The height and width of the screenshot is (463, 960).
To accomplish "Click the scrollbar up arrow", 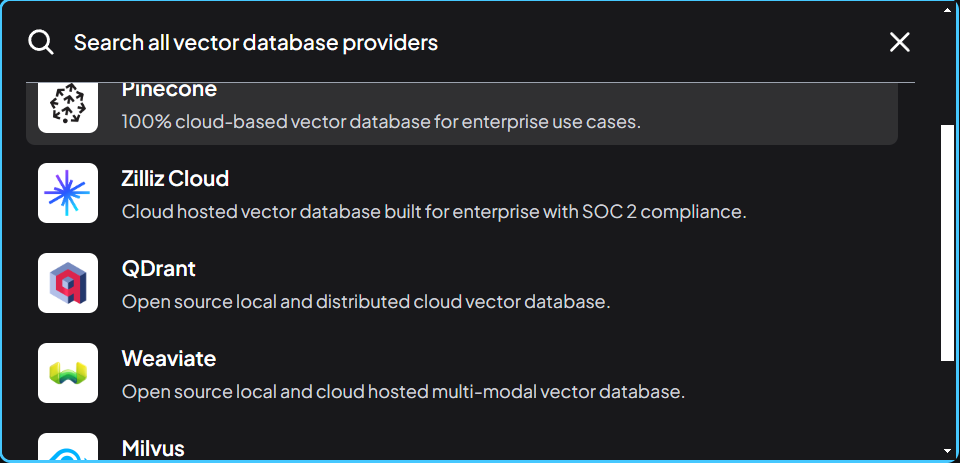I will point(948,9).
